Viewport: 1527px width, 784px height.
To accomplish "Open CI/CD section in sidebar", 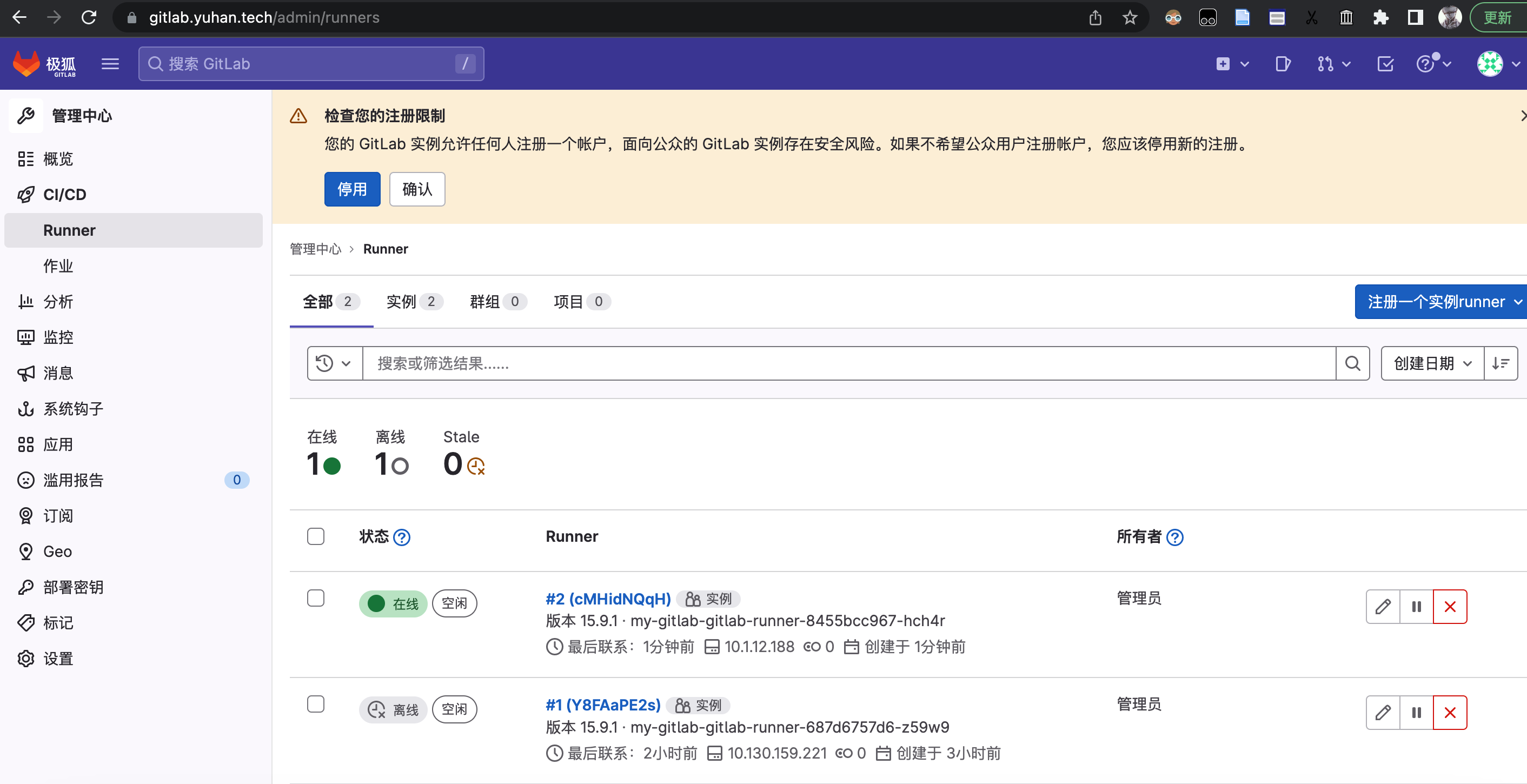I will click(134, 194).
